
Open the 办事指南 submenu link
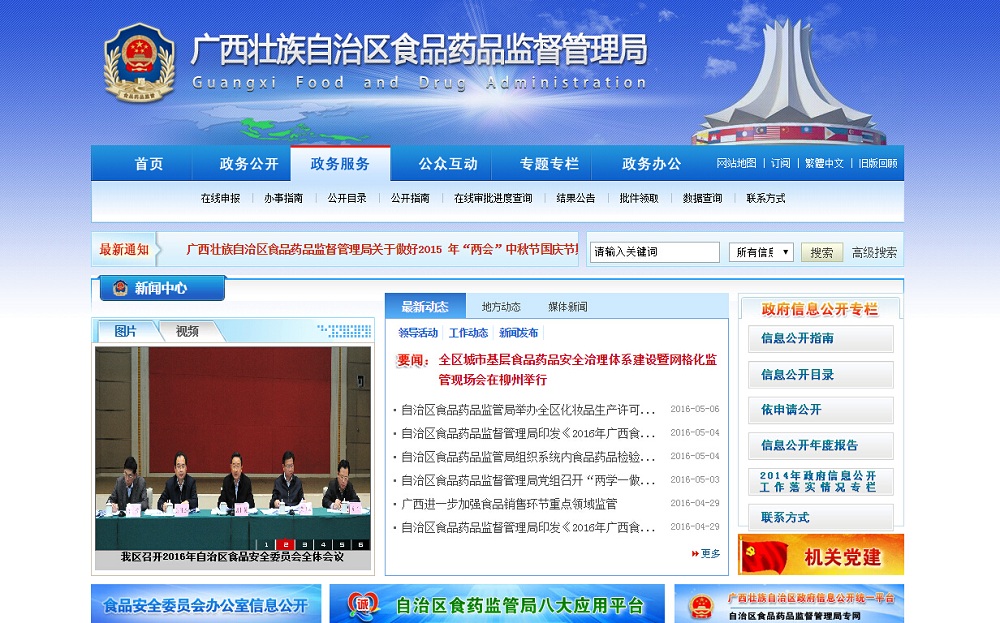283,198
